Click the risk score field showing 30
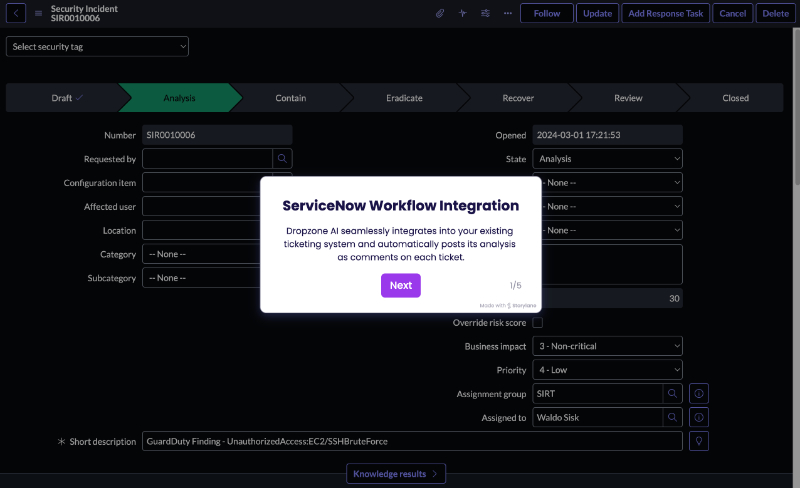This screenshot has width=800, height=488. pos(612,298)
